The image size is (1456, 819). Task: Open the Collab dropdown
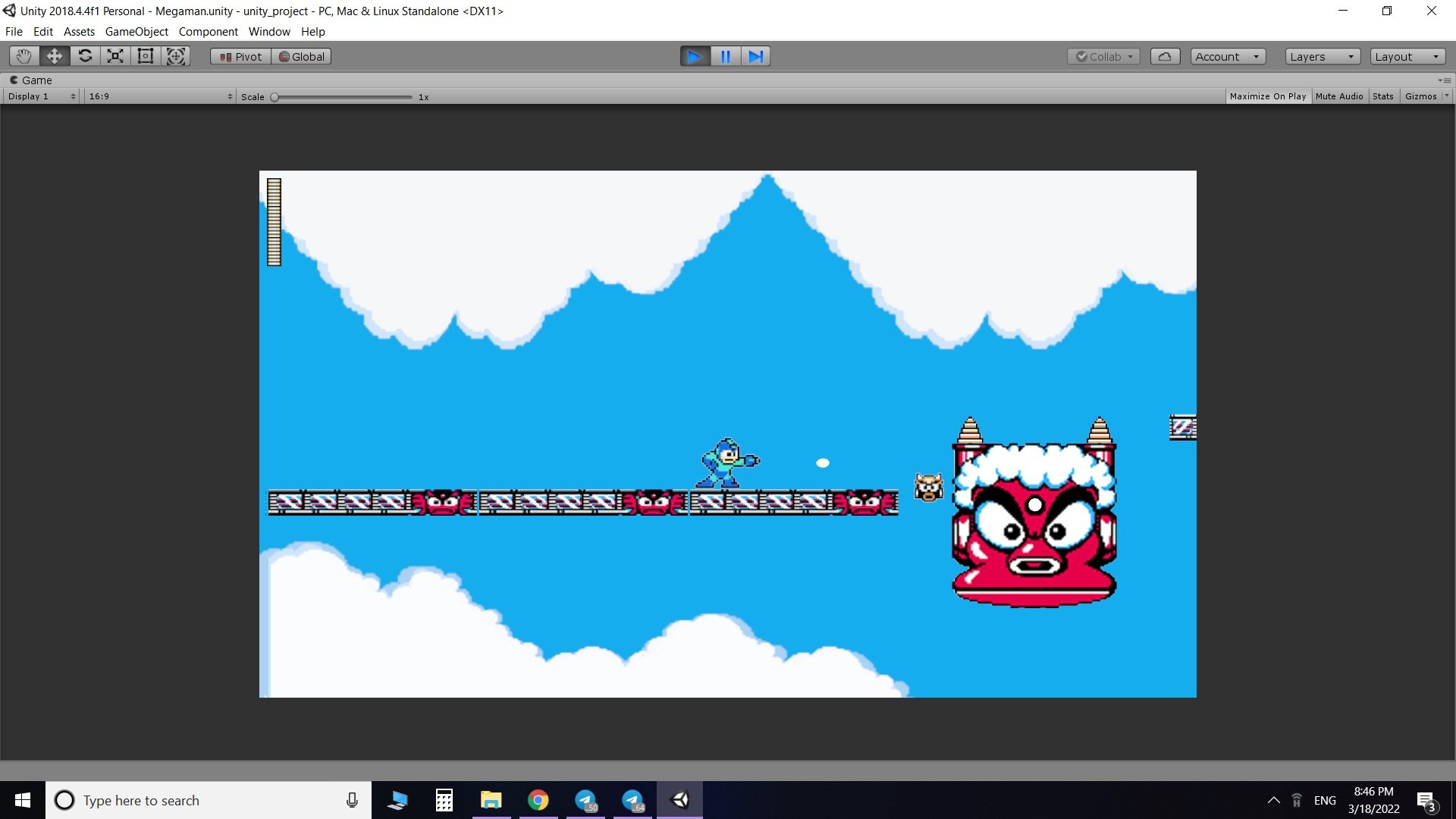[1103, 57]
